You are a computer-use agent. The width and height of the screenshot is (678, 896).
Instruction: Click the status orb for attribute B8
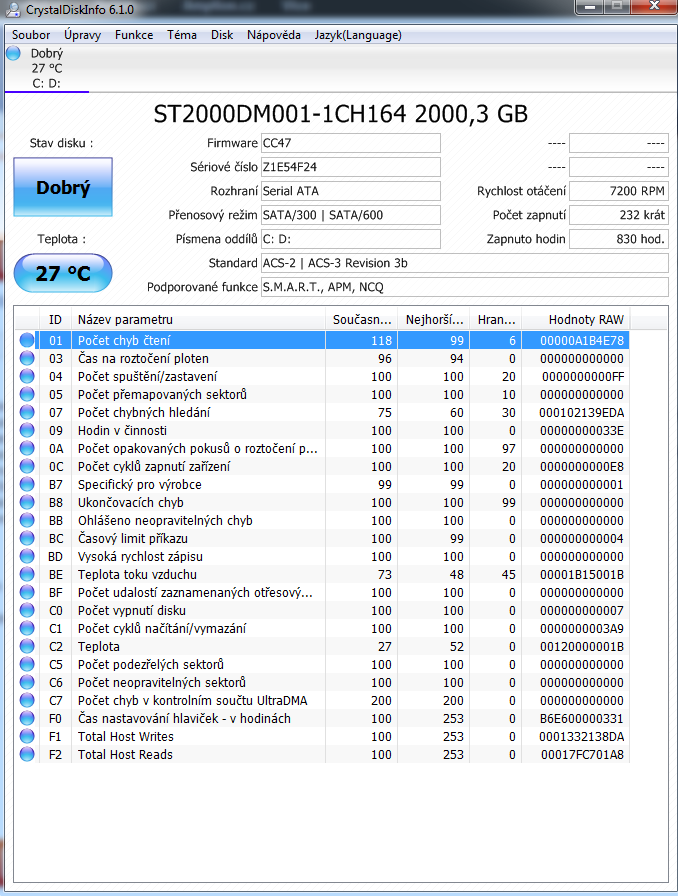point(27,502)
